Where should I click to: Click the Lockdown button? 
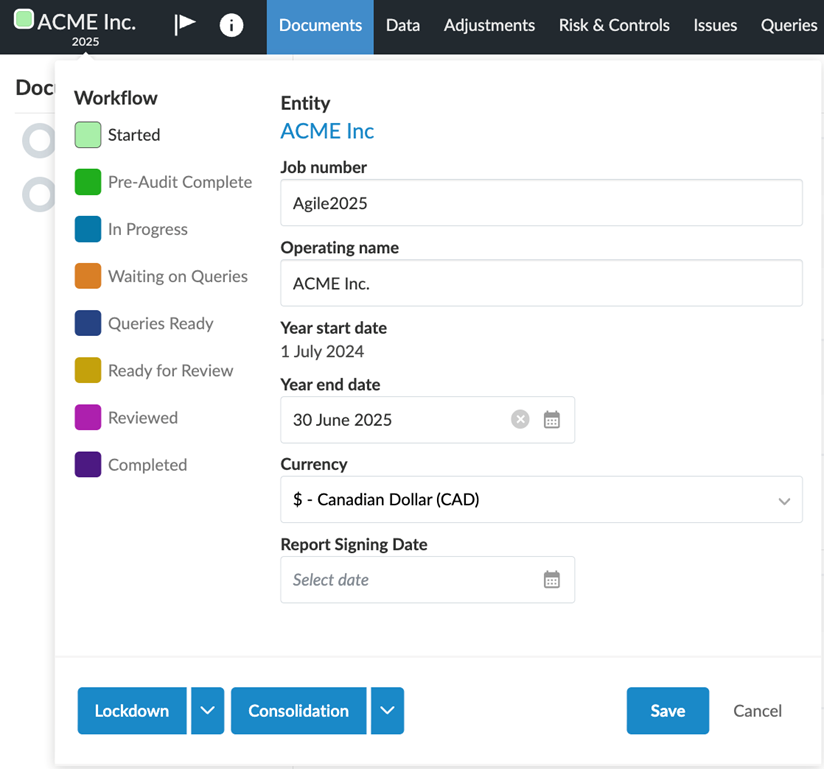[132, 711]
